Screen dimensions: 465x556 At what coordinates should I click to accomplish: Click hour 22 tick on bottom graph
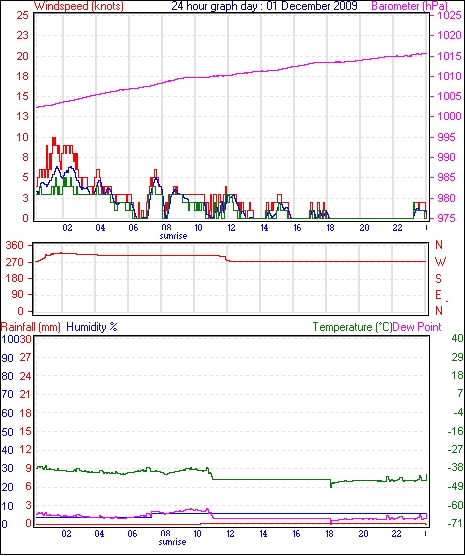coord(397,533)
